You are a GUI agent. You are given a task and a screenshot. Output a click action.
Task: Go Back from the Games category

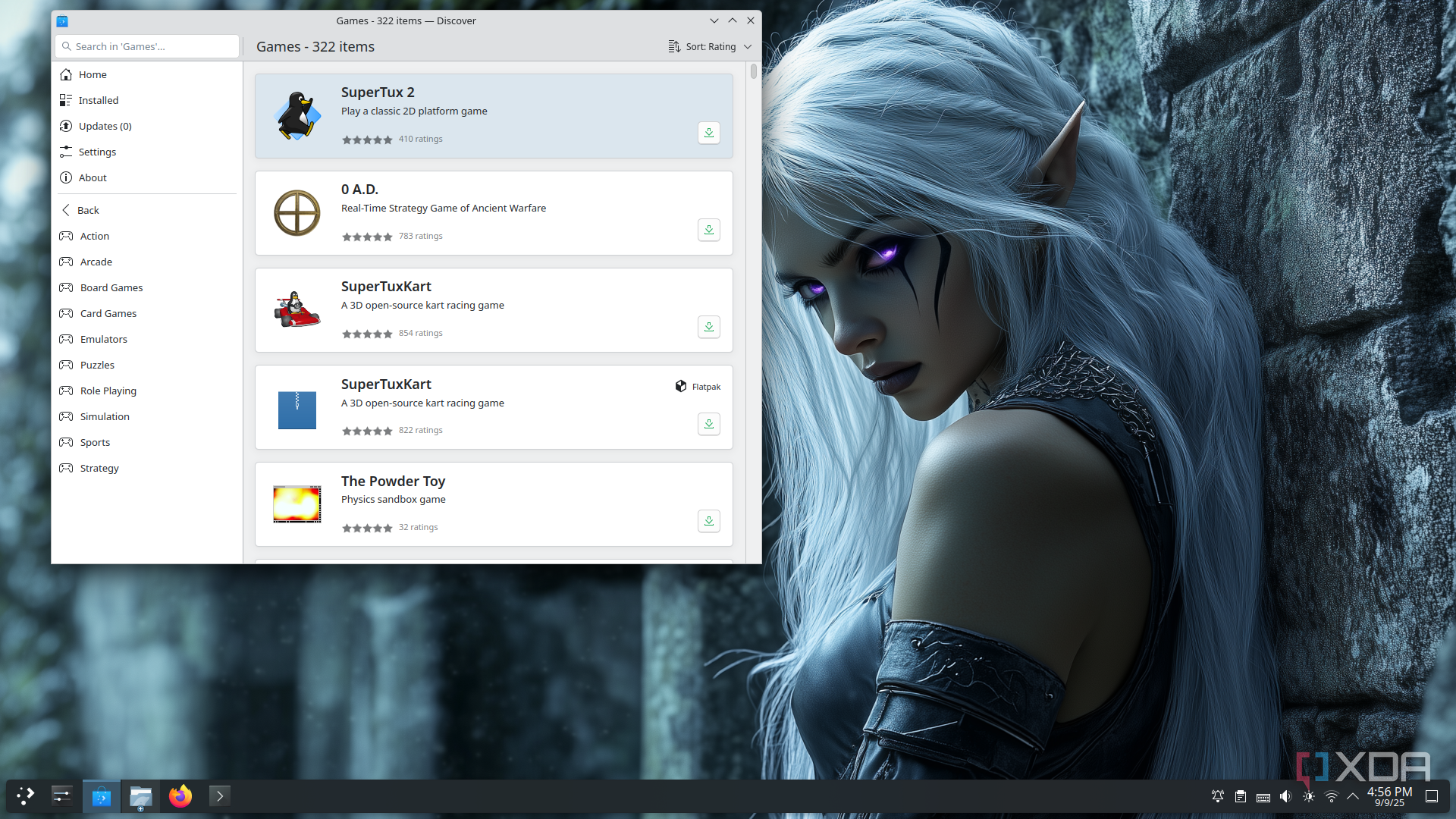(x=147, y=210)
